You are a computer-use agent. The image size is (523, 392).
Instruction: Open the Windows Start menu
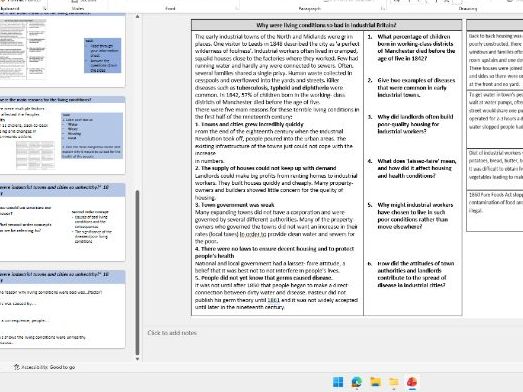tap(338, 382)
